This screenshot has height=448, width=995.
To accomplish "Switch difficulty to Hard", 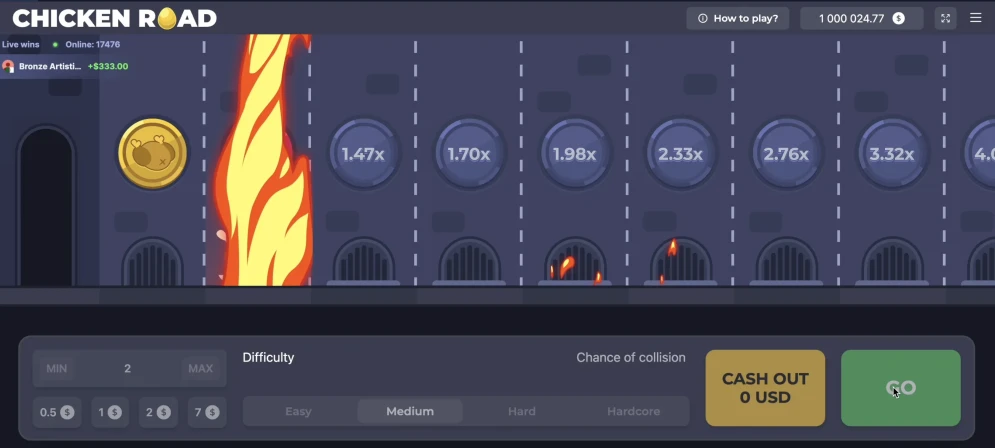I will tap(521, 411).
